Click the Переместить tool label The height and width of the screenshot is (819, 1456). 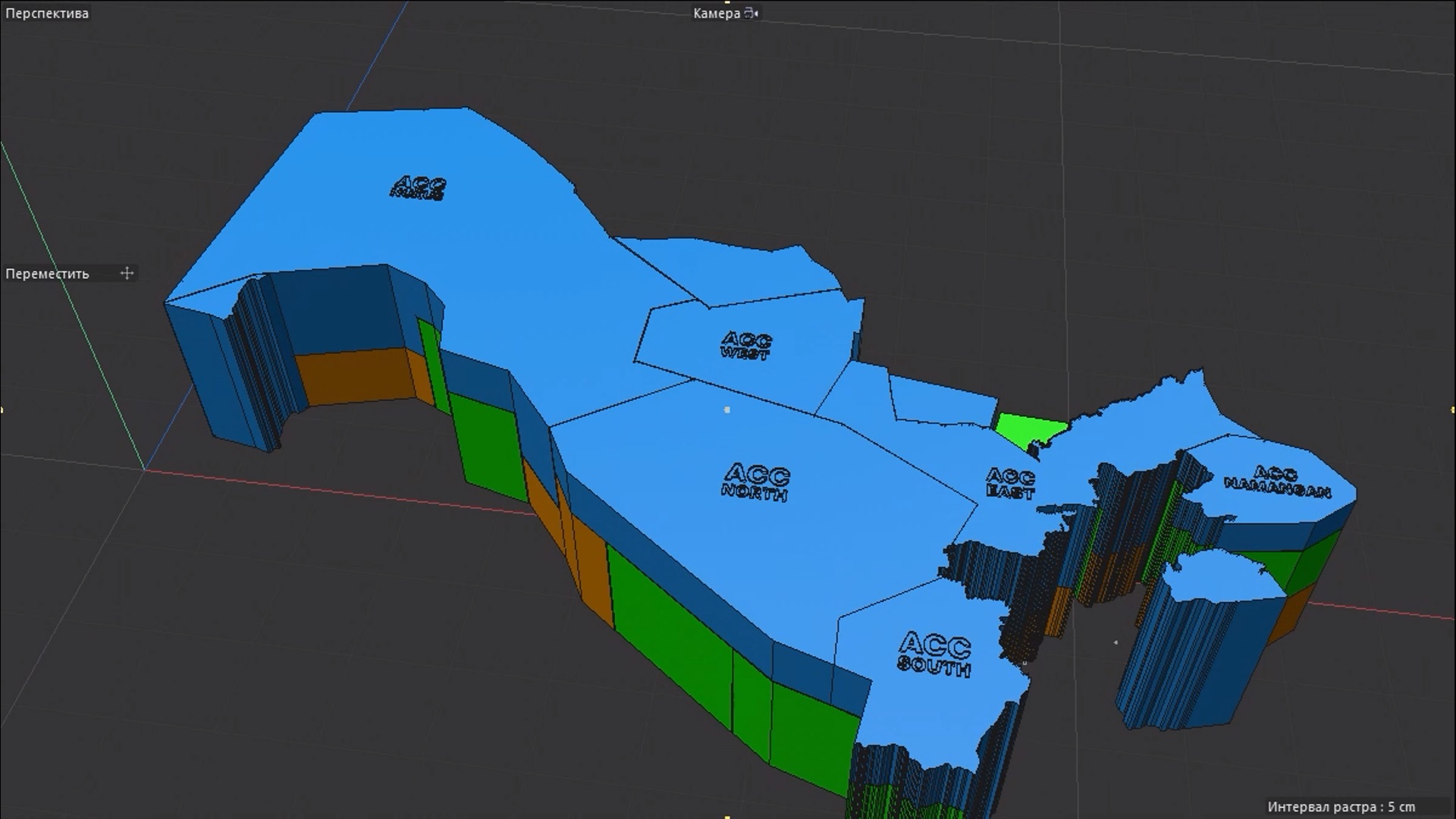click(47, 274)
